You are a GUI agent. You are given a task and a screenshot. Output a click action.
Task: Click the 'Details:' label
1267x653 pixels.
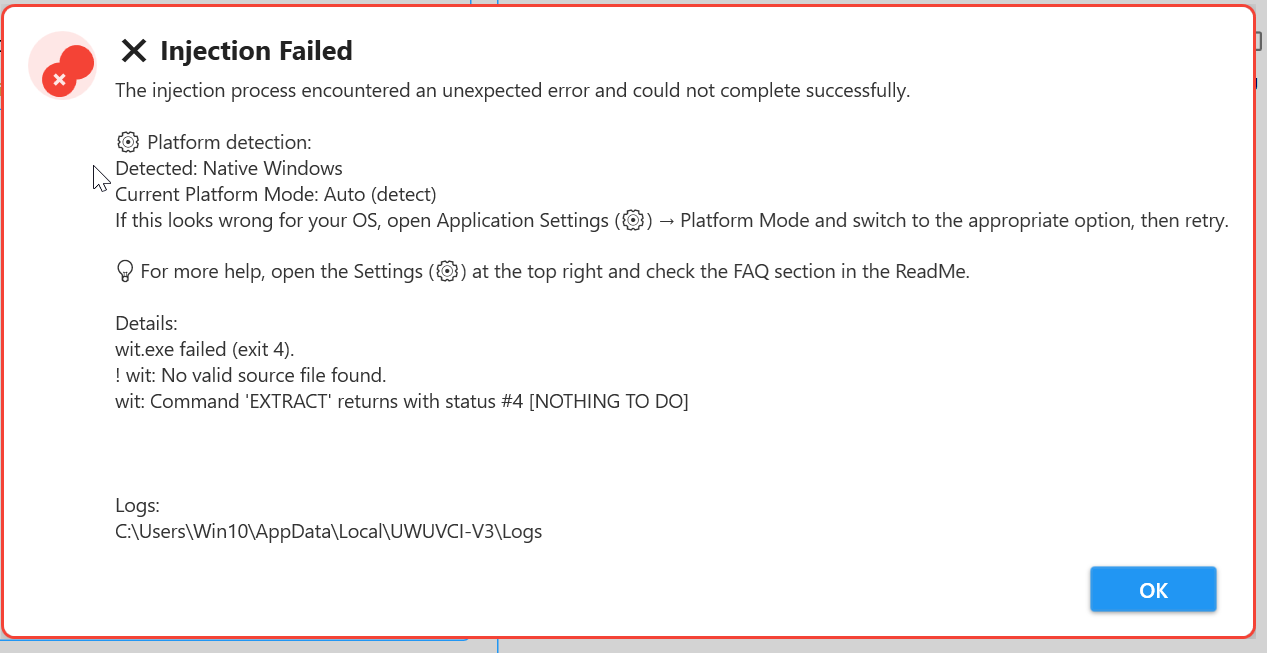[x=146, y=323]
